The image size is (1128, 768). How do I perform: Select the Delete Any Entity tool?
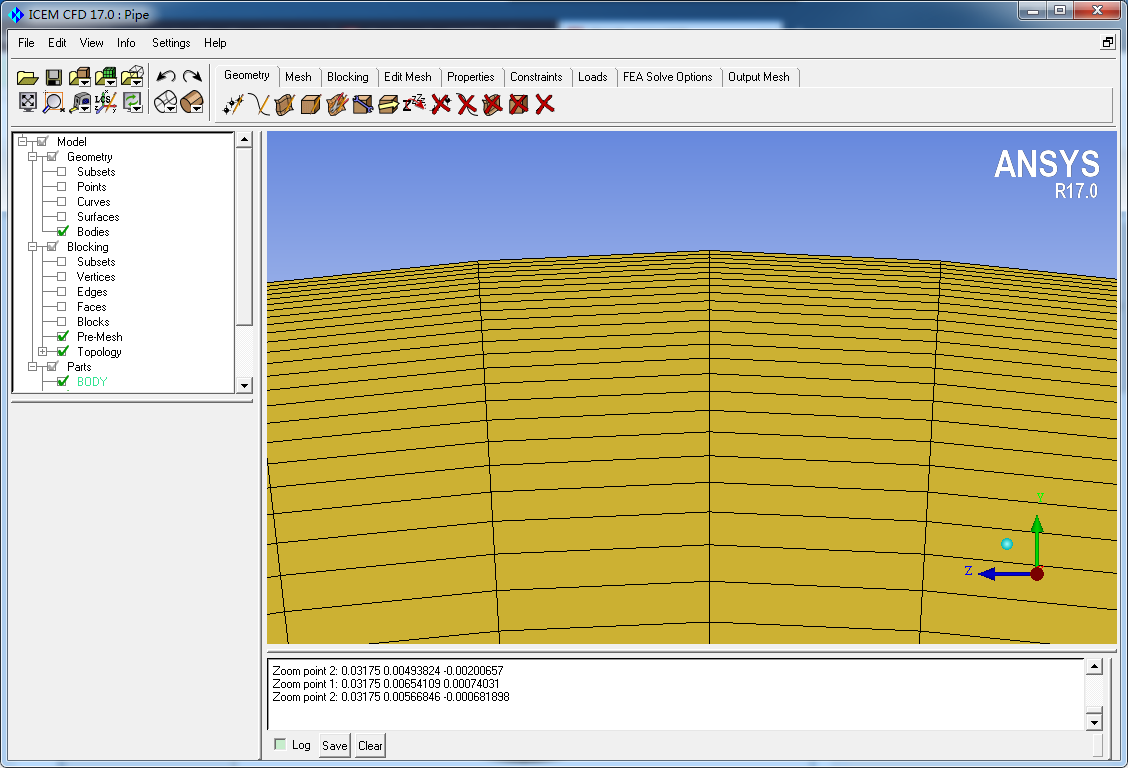click(x=545, y=105)
